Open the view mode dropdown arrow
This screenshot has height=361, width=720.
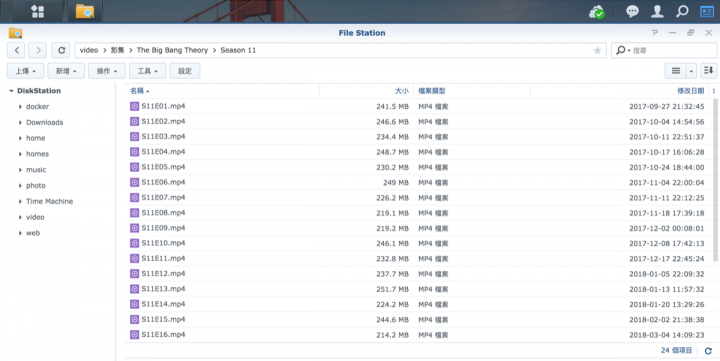691,71
